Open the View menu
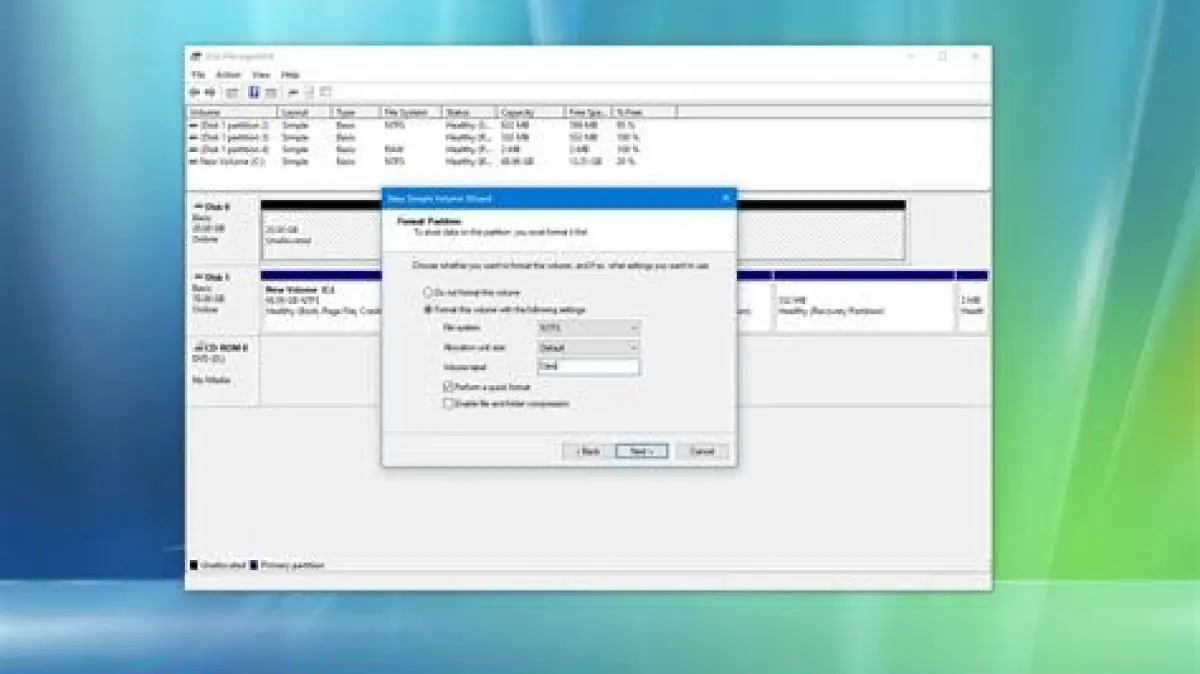Screen dimensions: 1200x674 pyautogui.click(x=260, y=75)
